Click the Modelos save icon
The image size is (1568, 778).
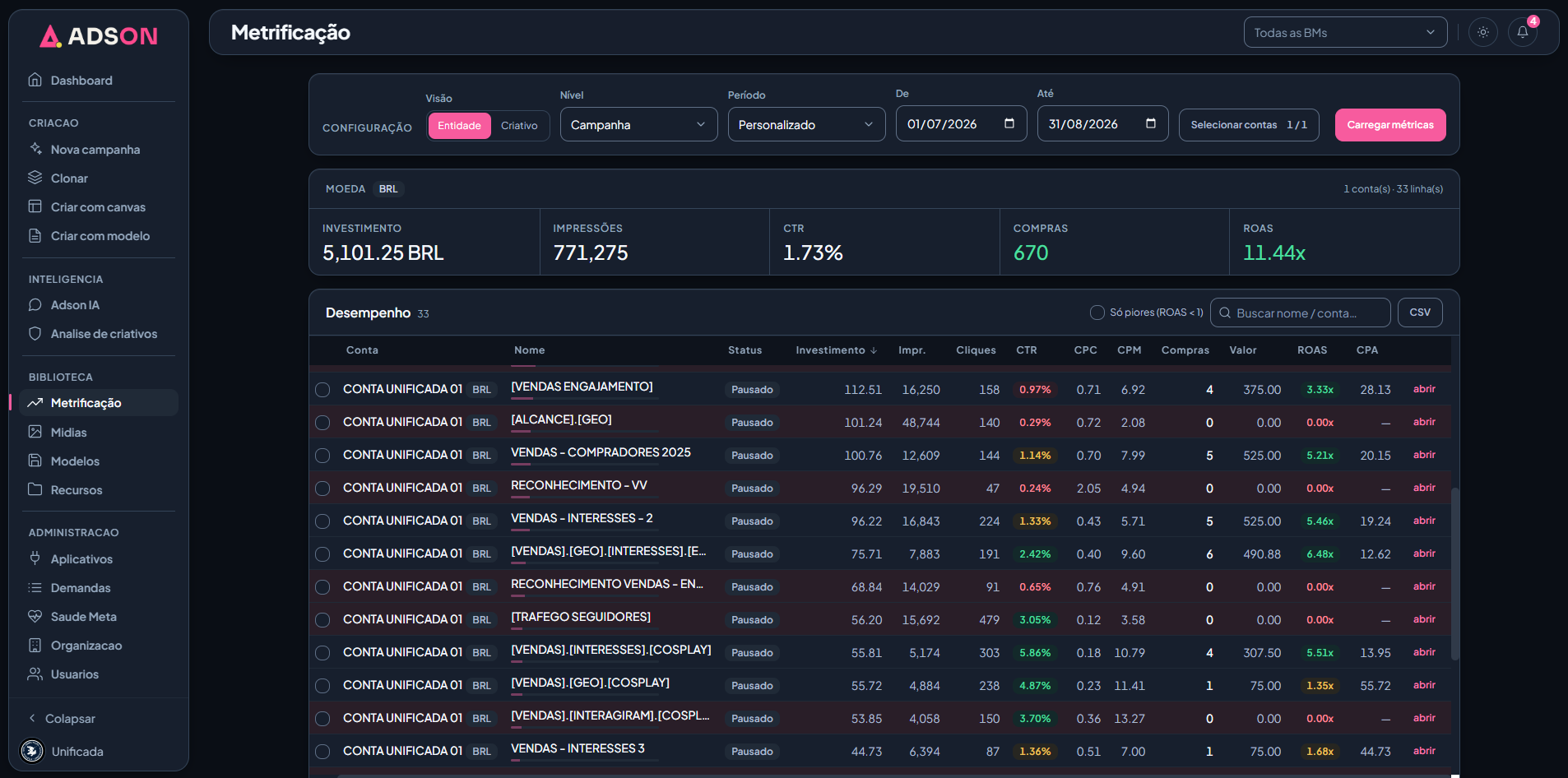pyautogui.click(x=35, y=461)
